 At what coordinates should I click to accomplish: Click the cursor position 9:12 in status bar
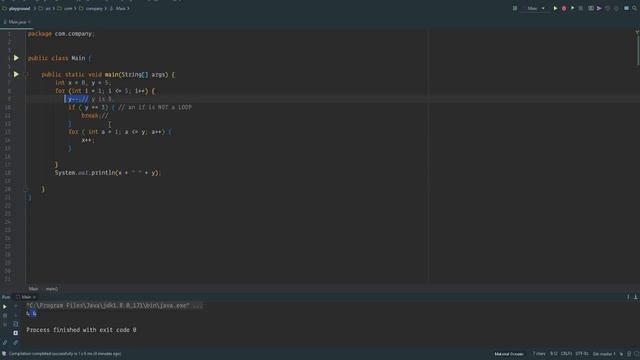click(553, 354)
